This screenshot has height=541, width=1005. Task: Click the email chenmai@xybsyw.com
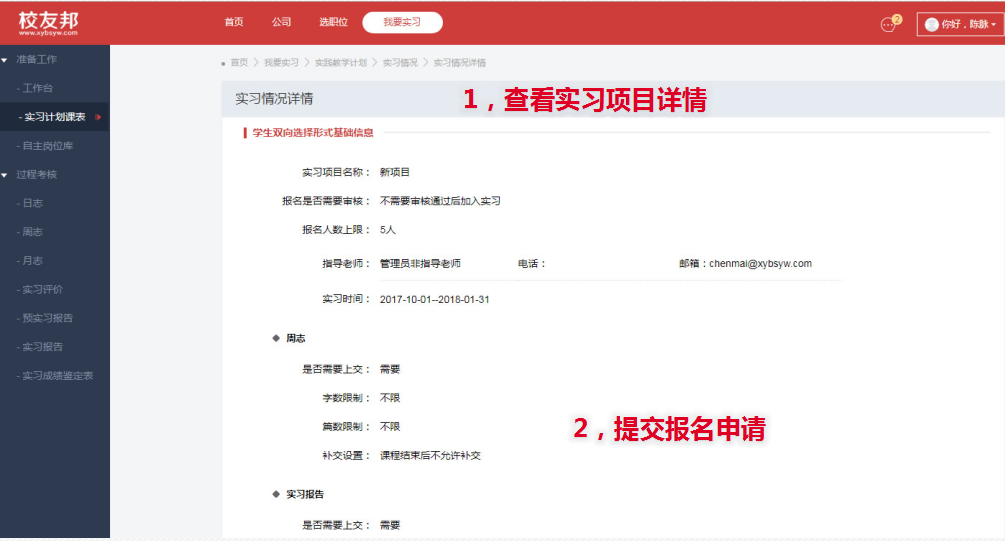pos(760,264)
